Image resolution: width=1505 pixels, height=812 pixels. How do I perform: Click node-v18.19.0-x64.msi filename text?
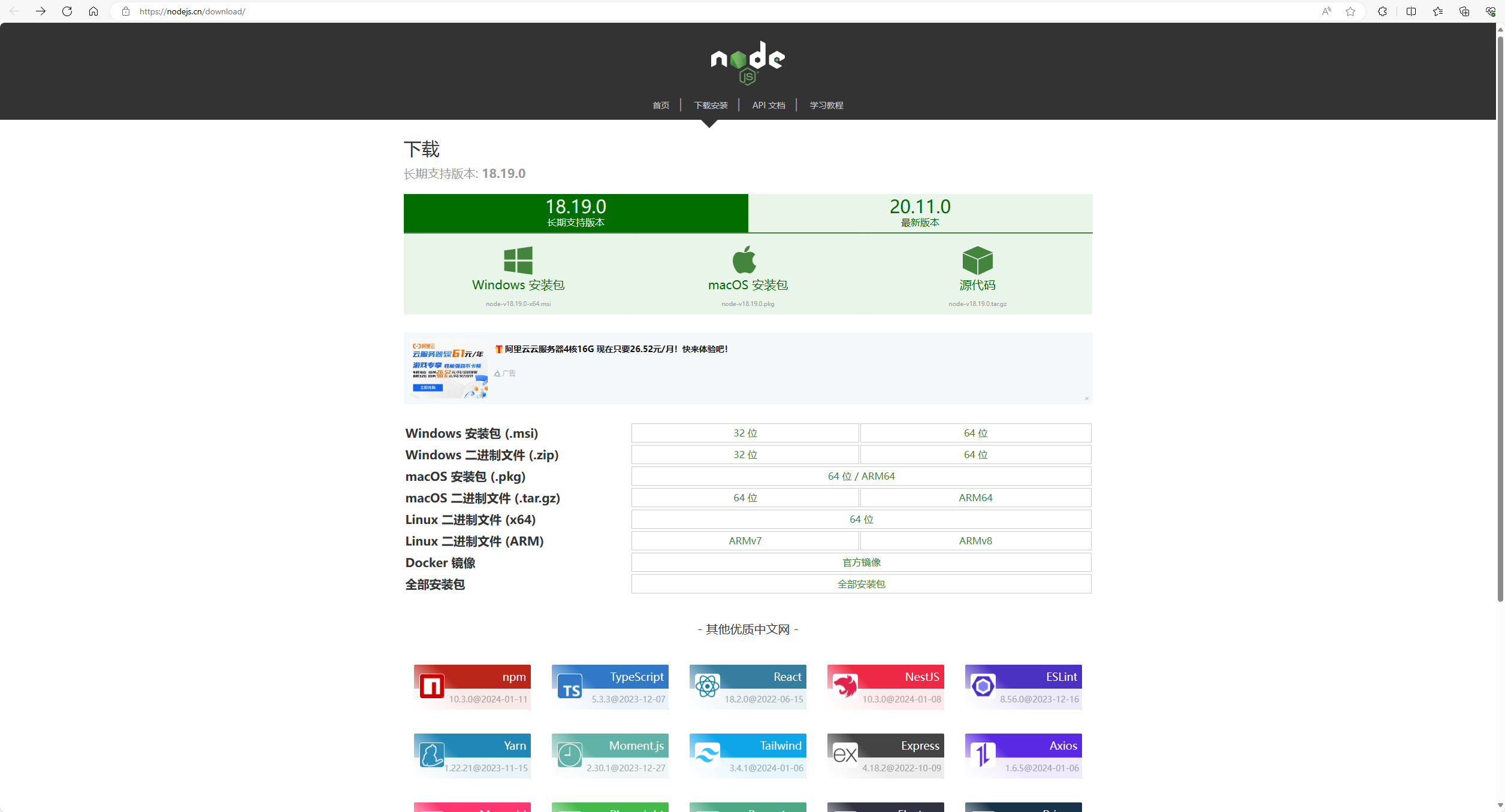pyautogui.click(x=518, y=304)
